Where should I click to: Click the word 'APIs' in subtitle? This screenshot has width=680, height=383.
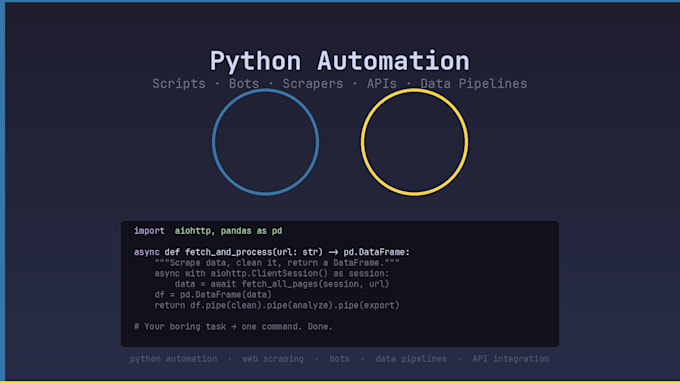coord(382,83)
